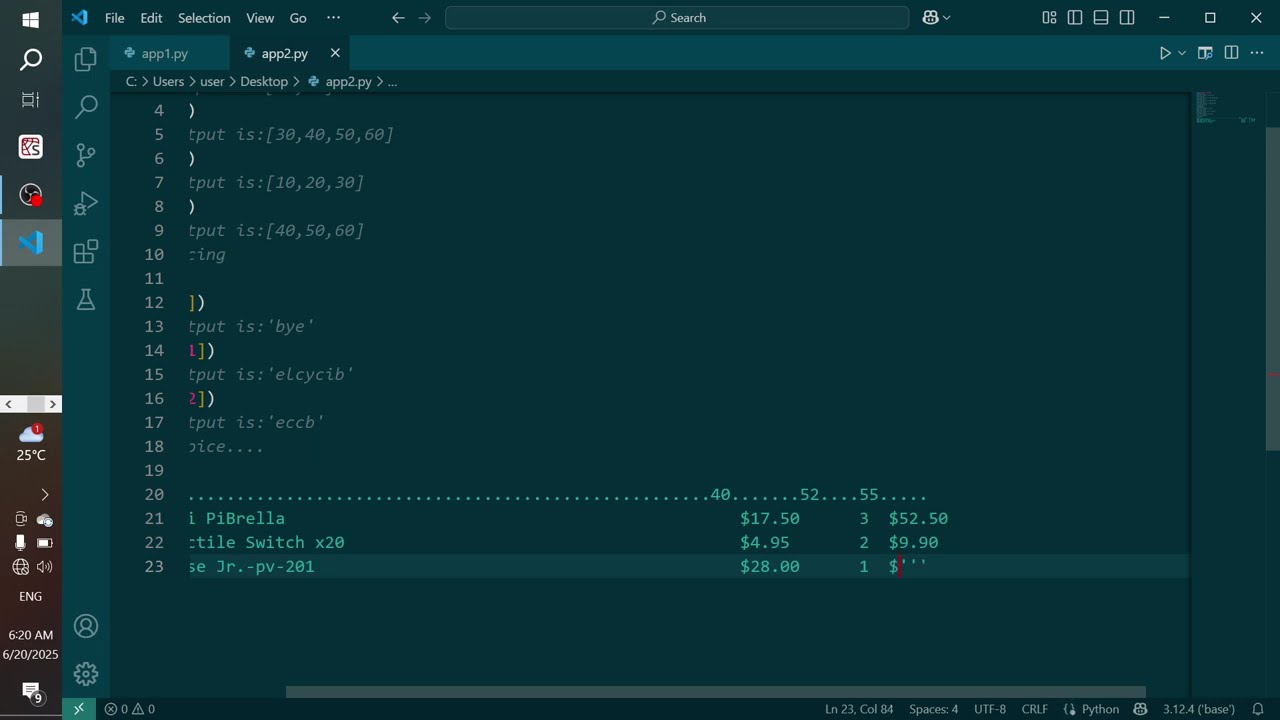Split the editor to the right
This screenshot has width=1280, height=720.
pos(1231,53)
